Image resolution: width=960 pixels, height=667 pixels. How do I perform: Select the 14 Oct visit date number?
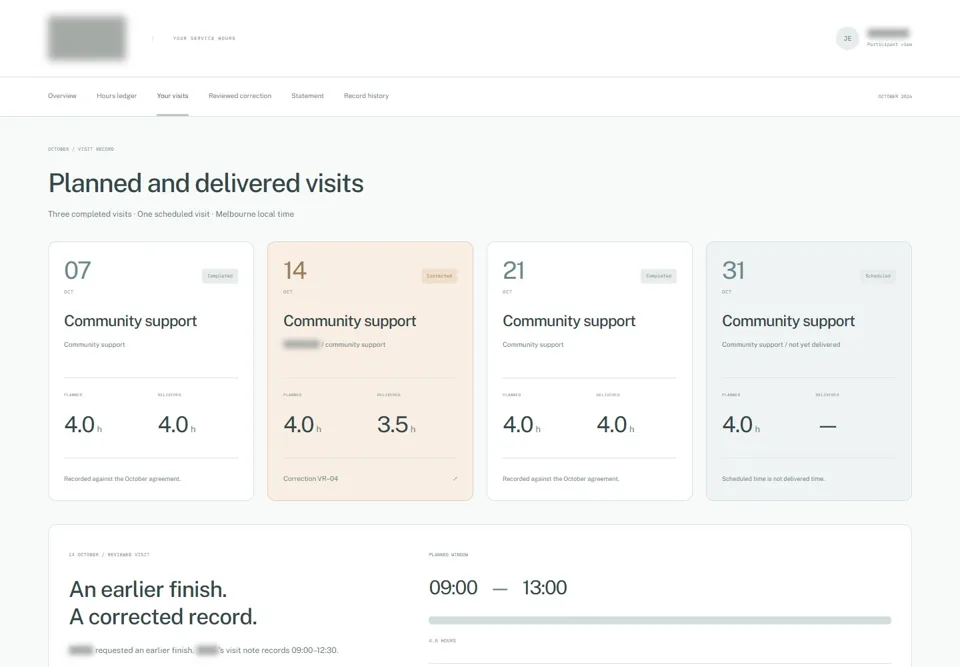click(x=295, y=271)
